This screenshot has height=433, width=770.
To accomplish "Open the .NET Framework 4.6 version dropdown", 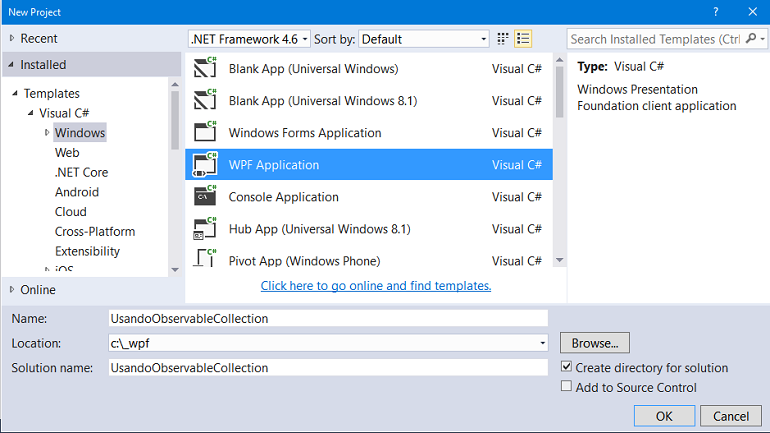I will 249,39.
